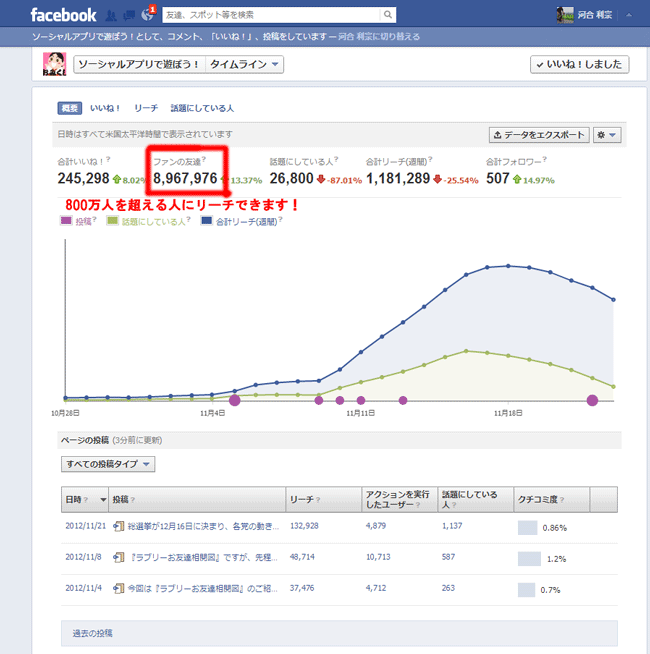This screenshot has height=654, width=650.
Task: Toggle the purple 投稿 legend swatch
Action: pyautogui.click(x=66, y=221)
